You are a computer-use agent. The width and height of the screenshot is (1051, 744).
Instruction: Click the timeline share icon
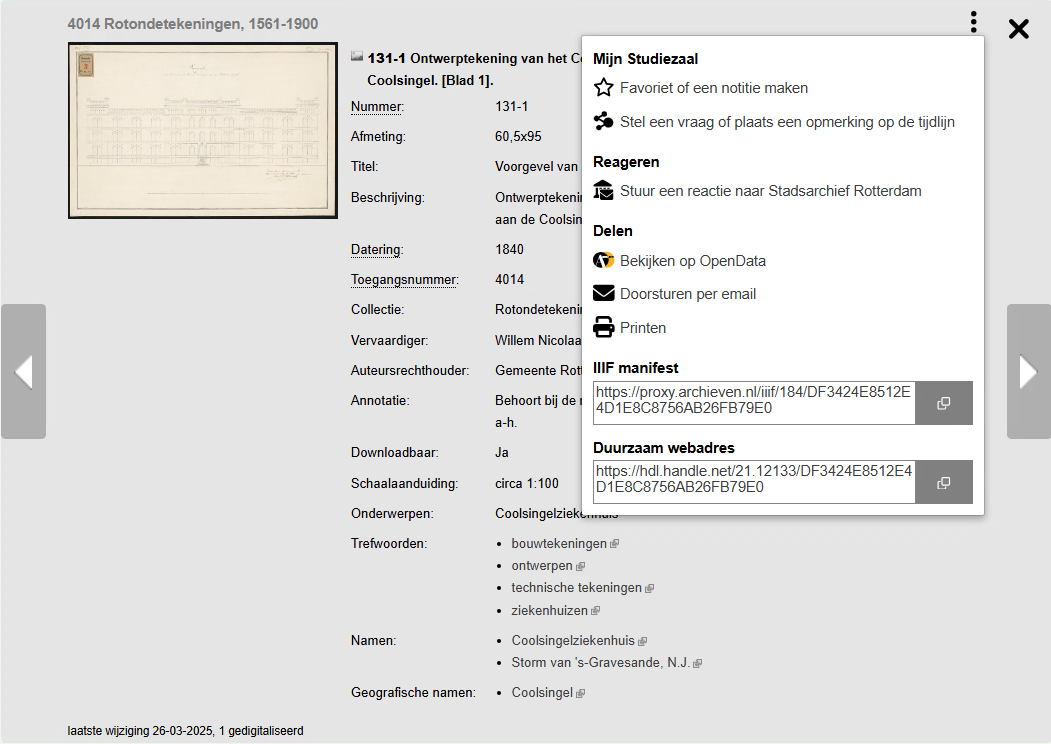(x=603, y=122)
